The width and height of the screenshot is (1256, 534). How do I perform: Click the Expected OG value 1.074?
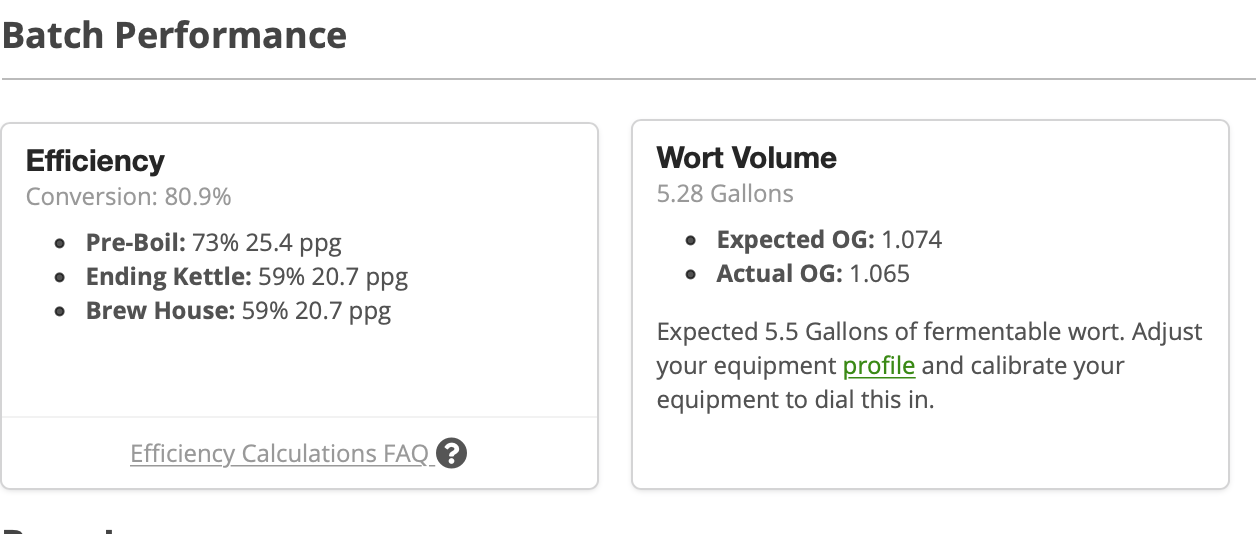[912, 240]
